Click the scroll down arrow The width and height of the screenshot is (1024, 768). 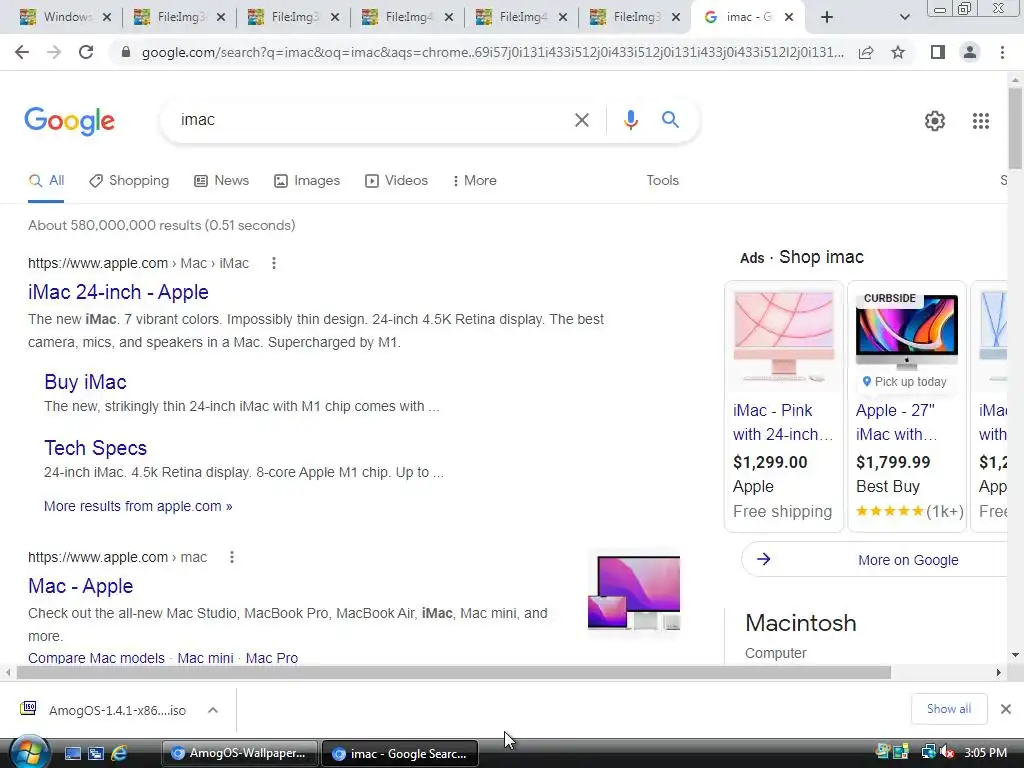pos(1015,654)
